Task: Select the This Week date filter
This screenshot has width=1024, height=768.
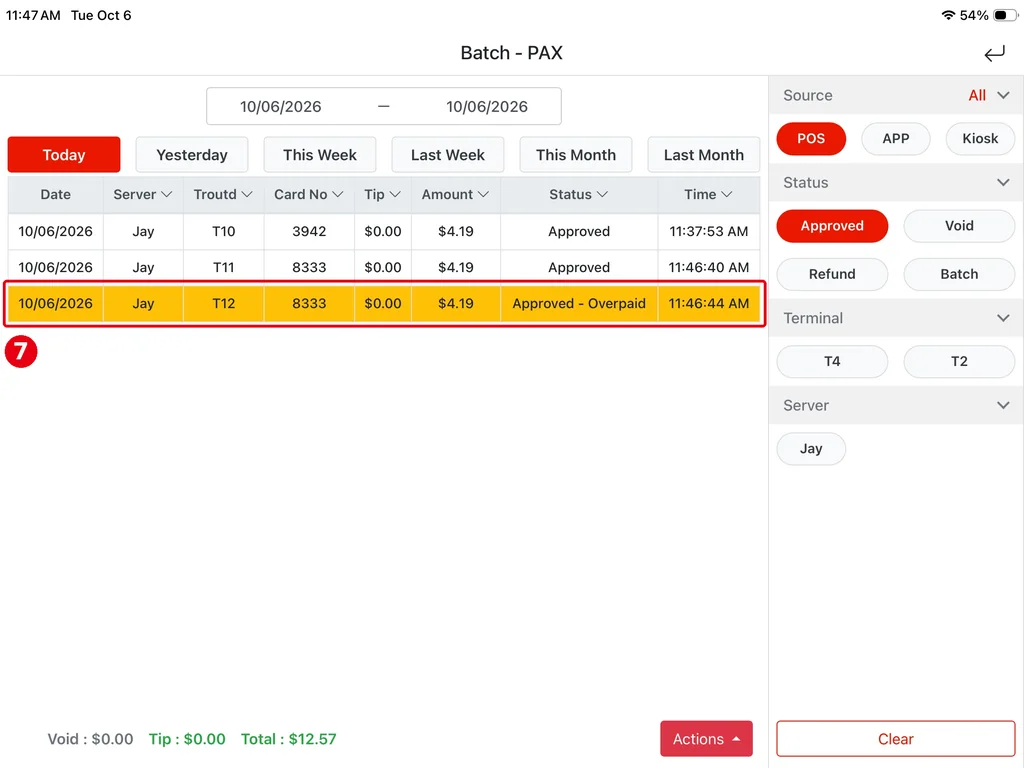Action: tap(320, 155)
